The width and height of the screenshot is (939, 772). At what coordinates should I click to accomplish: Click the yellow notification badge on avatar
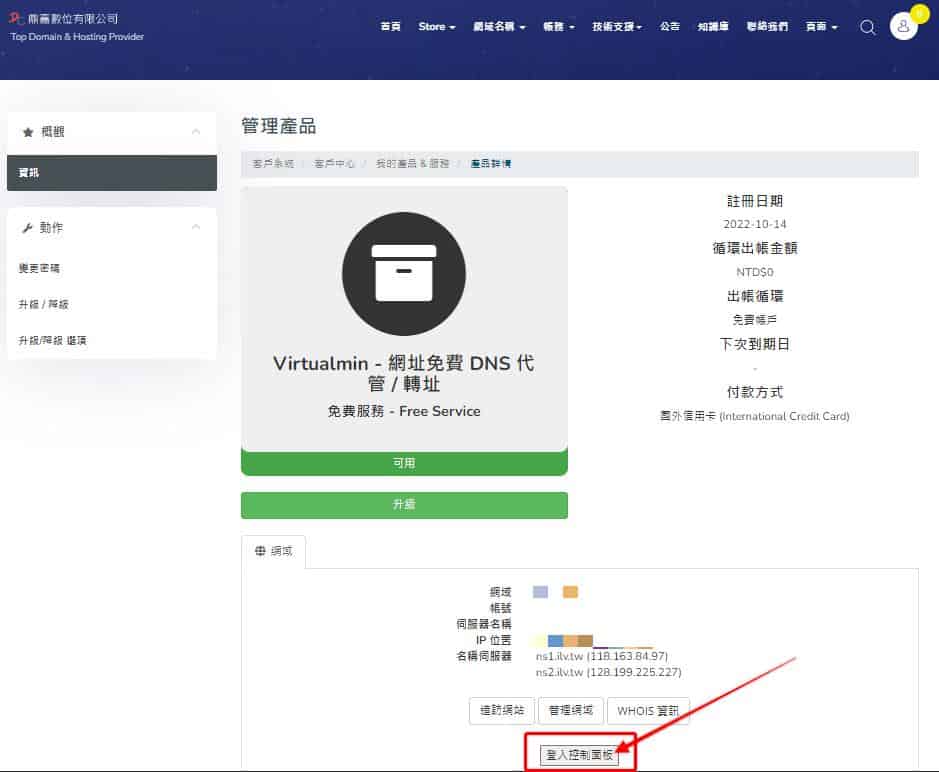tap(919, 13)
